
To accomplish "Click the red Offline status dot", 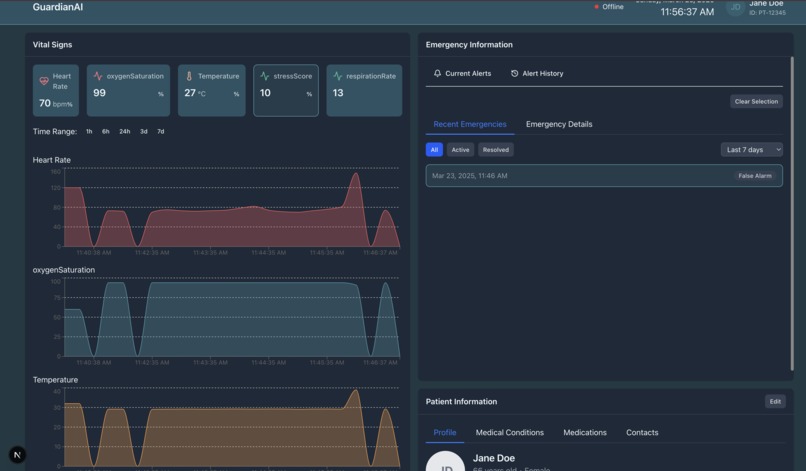I will pyautogui.click(x=596, y=7).
